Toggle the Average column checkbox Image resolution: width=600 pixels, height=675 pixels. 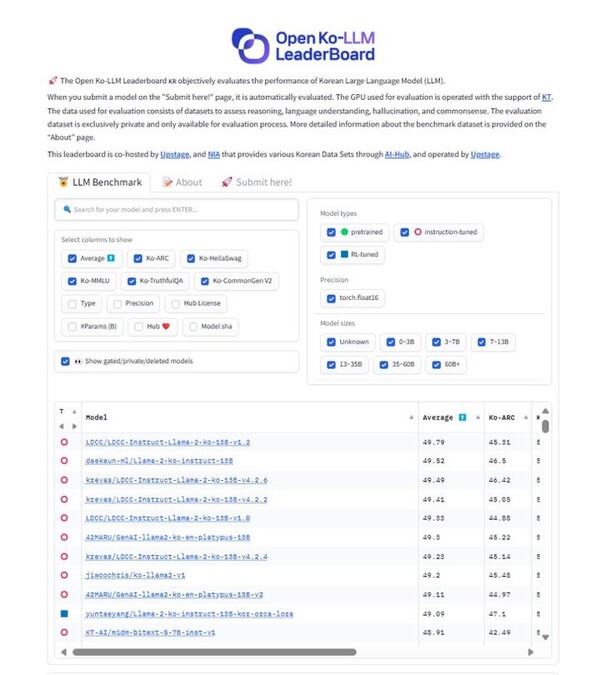coord(72,258)
